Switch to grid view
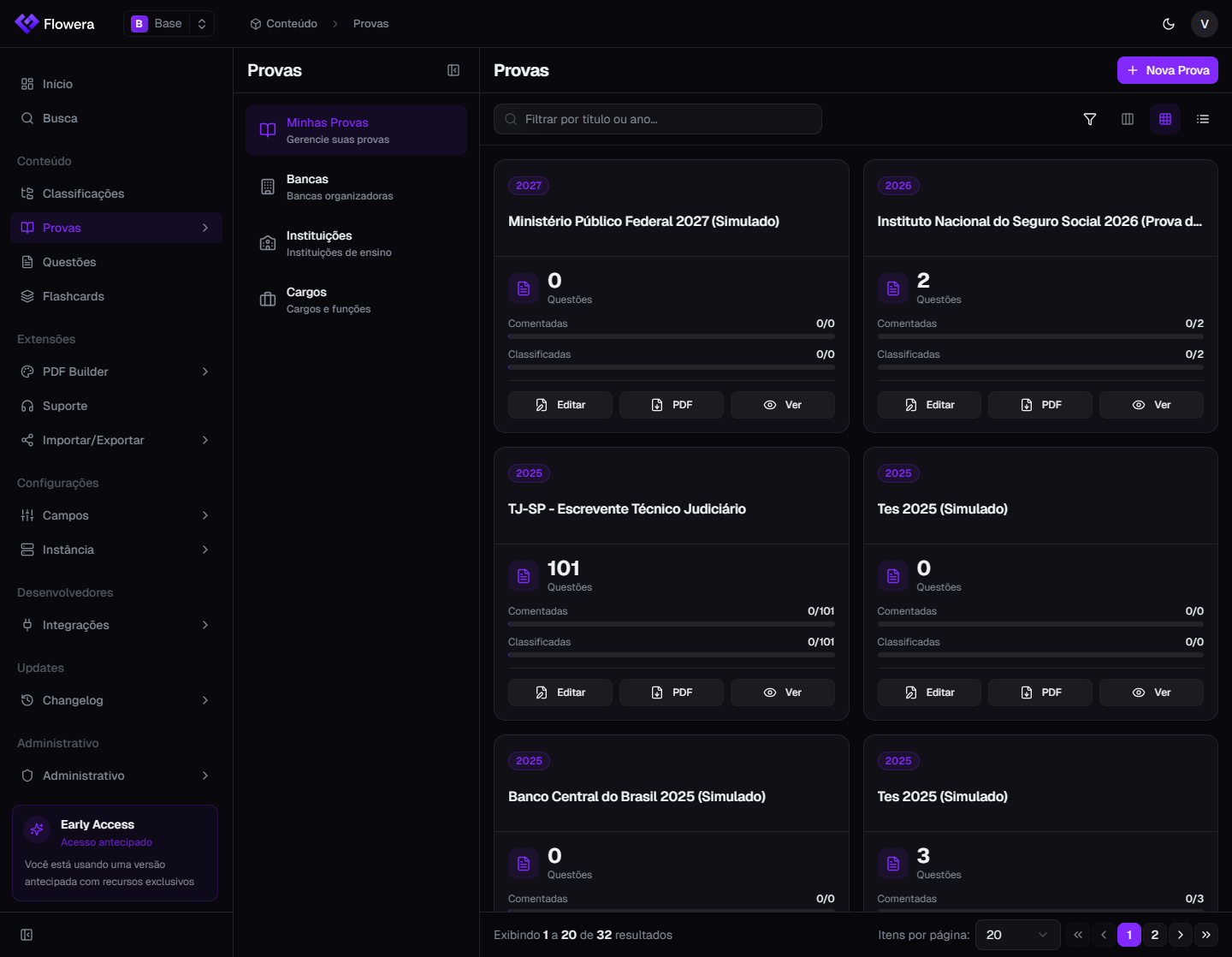Screen dimensions: 1232x957 pos(1165,119)
